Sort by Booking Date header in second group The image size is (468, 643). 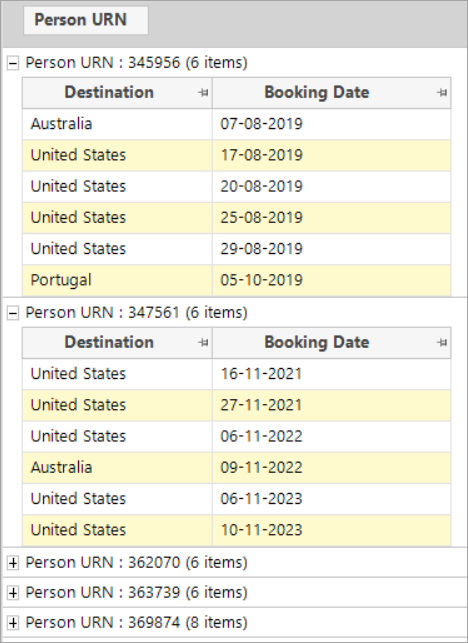[x=317, y=342]
